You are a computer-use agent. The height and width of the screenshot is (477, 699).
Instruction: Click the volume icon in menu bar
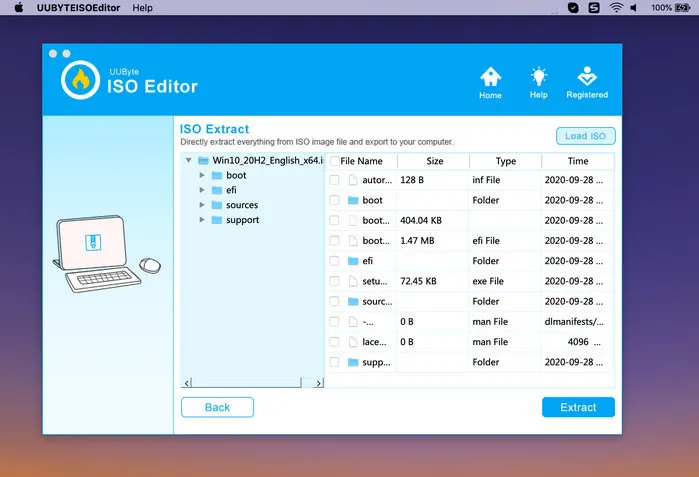coord(633,8)
